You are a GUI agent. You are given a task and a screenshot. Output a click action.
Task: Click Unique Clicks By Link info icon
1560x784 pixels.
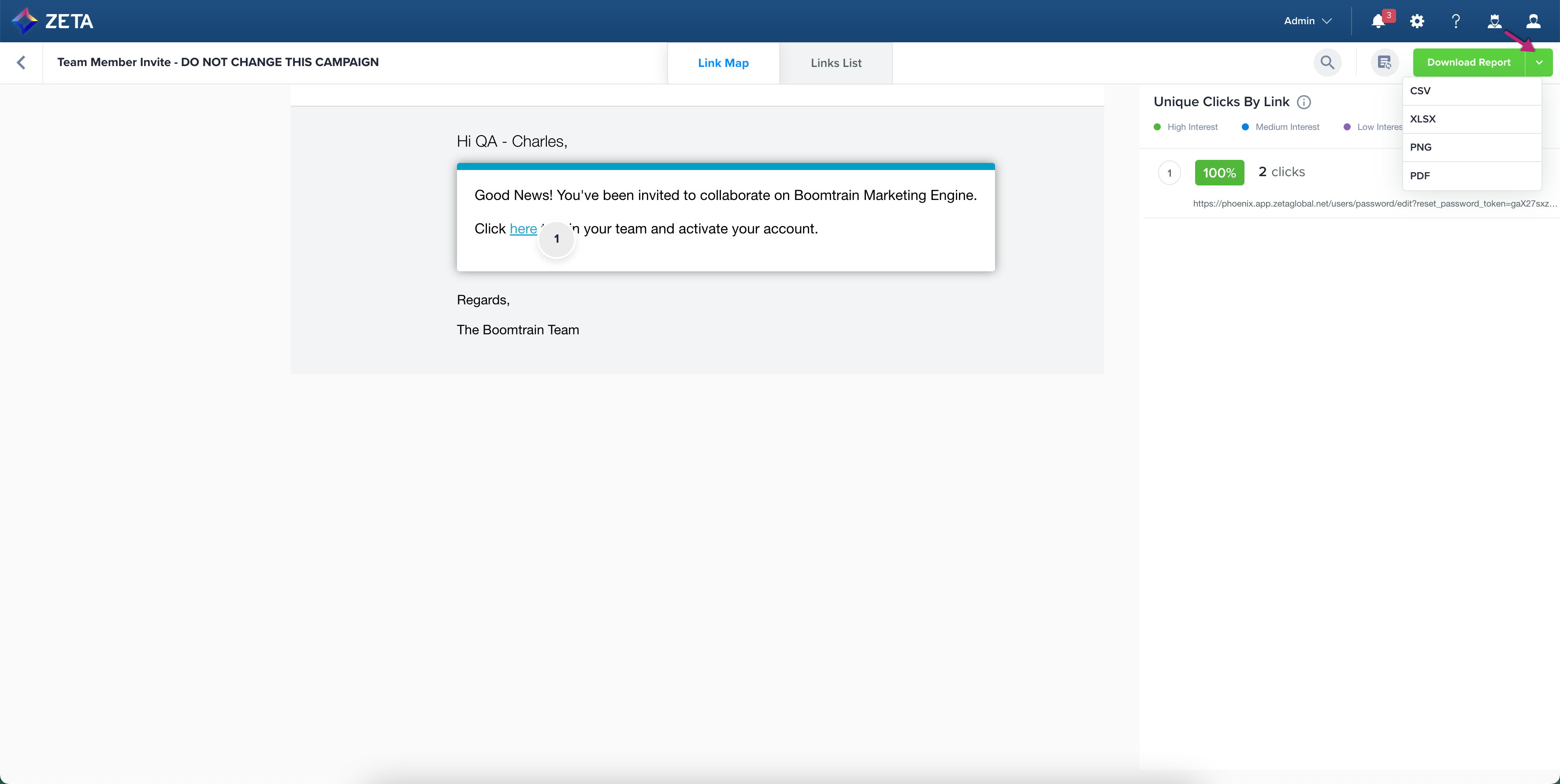tap(1304, 102)
